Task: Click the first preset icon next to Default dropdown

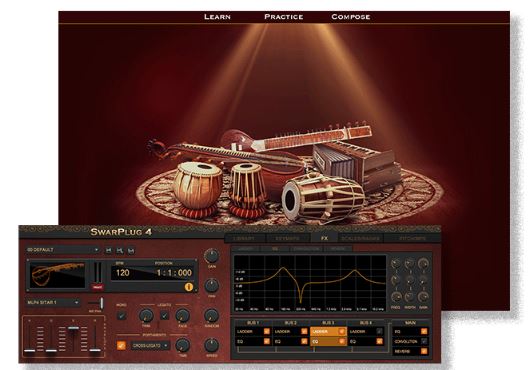Action: [x=109, y=250]
